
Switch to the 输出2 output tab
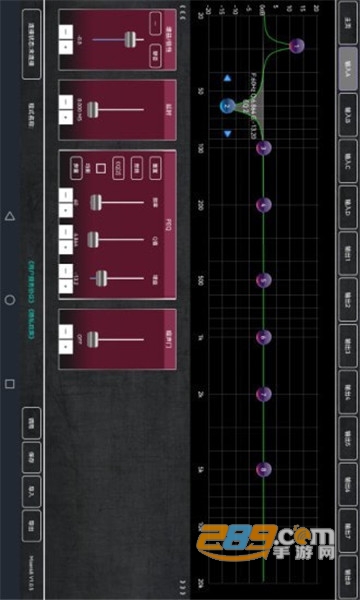[x=348, y=299]
